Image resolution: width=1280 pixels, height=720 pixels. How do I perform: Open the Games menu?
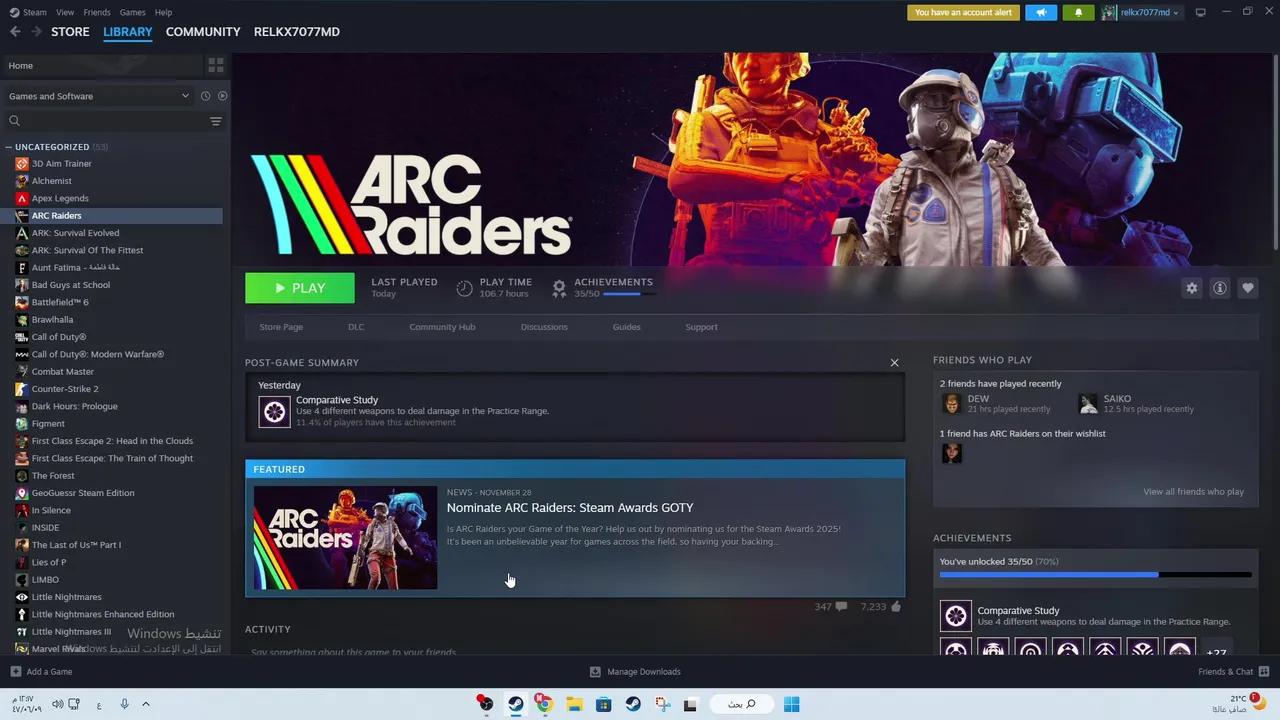[x=132, y=12]
